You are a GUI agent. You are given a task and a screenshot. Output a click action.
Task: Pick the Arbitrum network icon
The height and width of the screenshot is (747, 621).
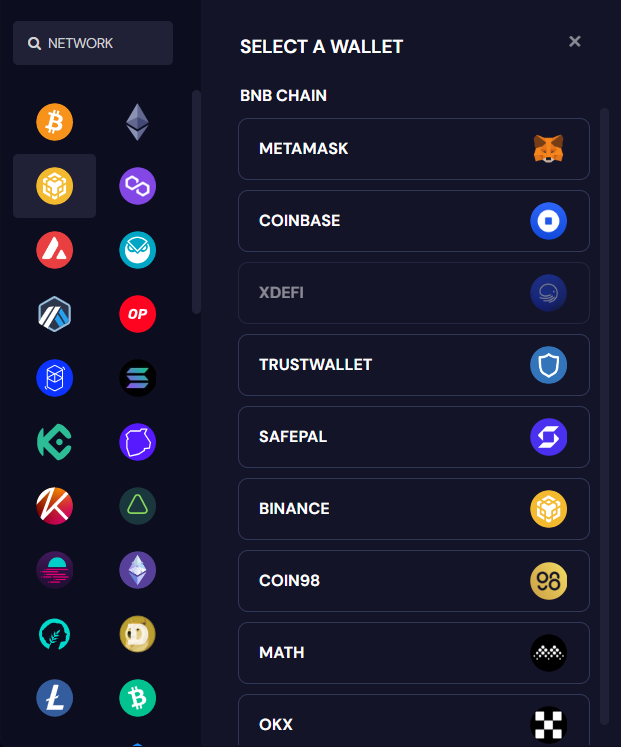point(55,314)
